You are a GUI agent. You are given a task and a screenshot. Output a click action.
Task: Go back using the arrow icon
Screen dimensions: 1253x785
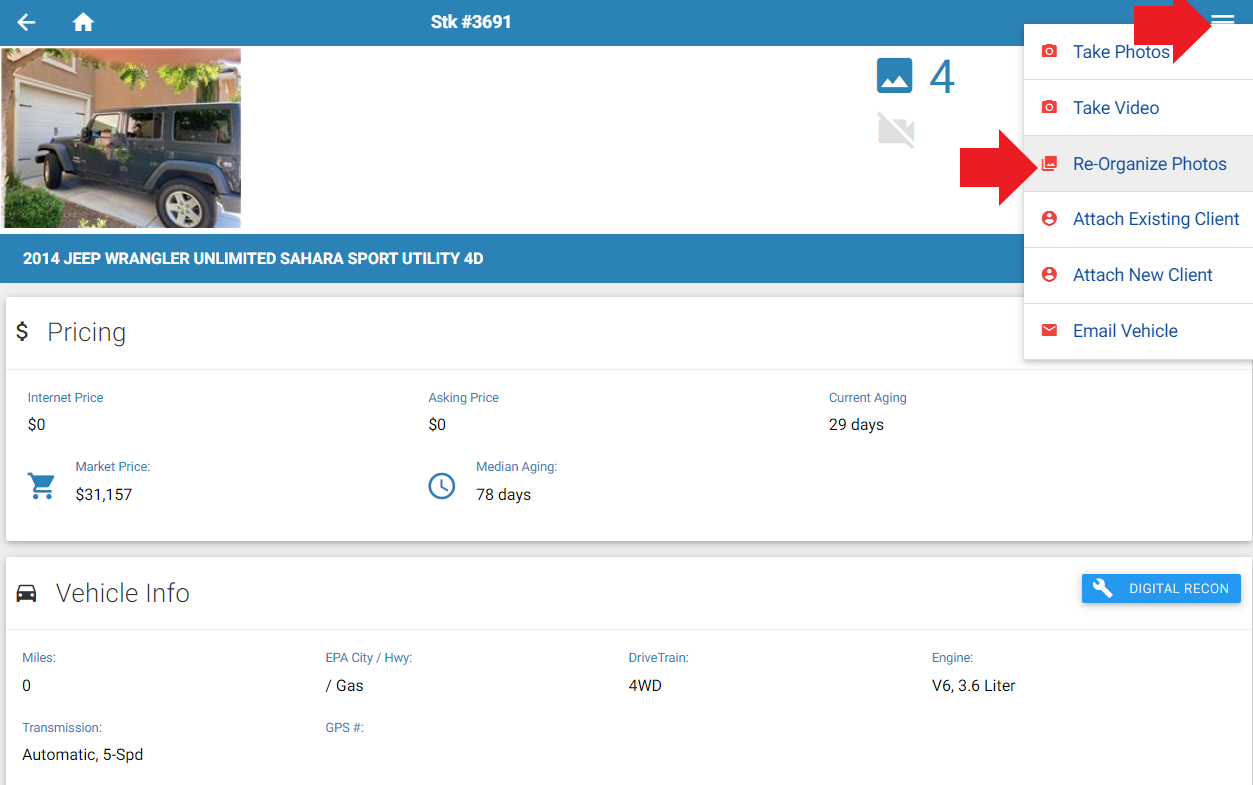pos(26,22)
